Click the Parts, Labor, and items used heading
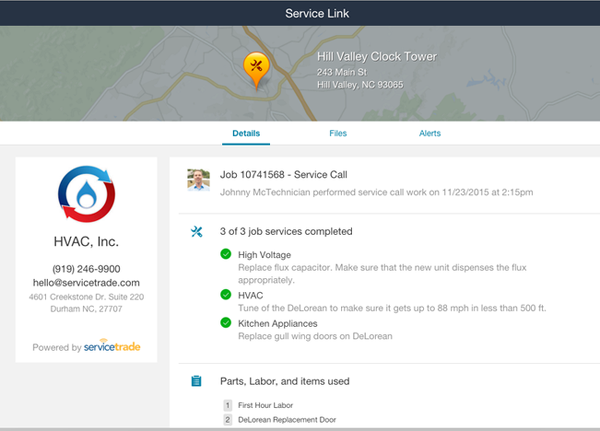 coord(285,381)
